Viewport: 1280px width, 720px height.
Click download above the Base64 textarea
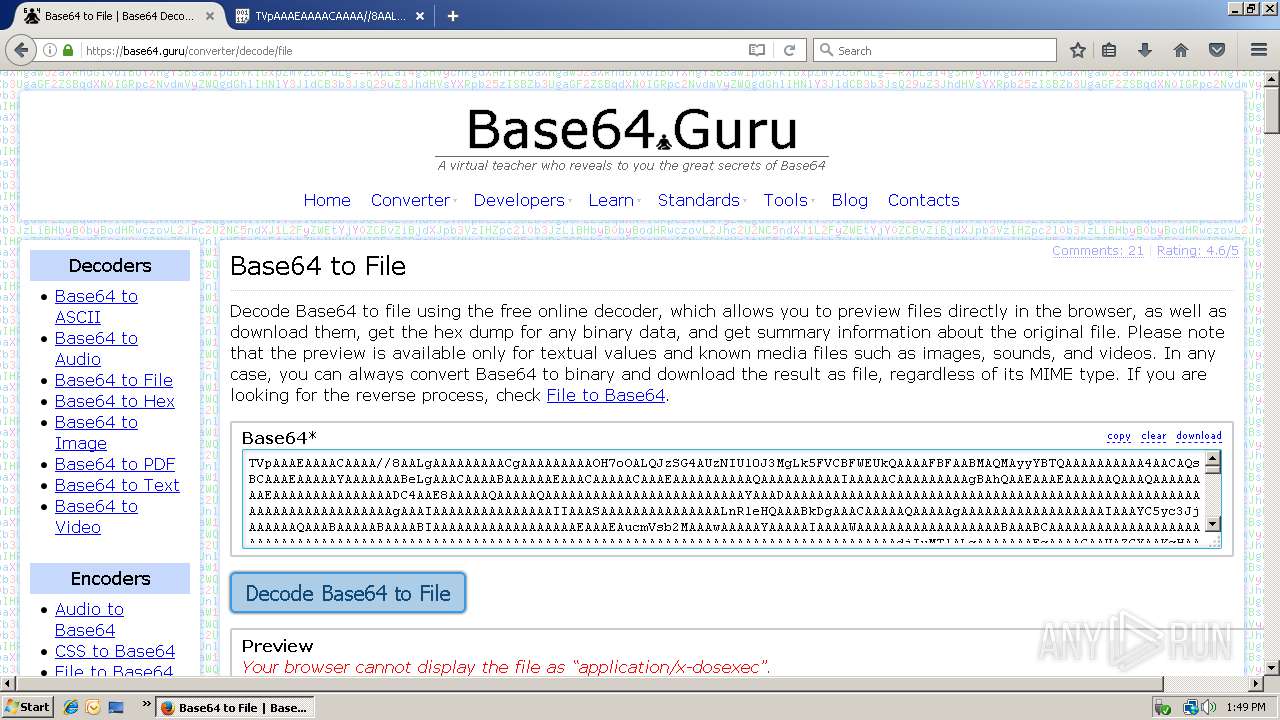click(x=1199, y=436)
